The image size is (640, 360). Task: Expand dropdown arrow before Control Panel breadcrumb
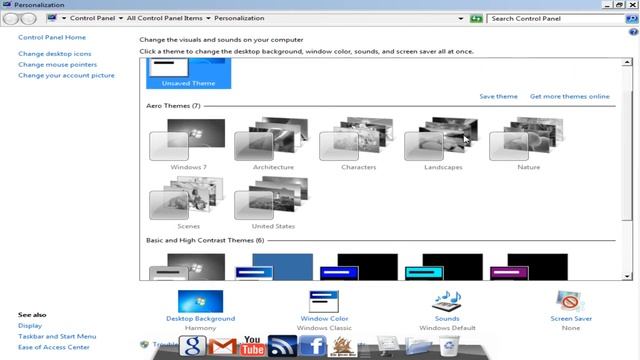tap(64, 18)
